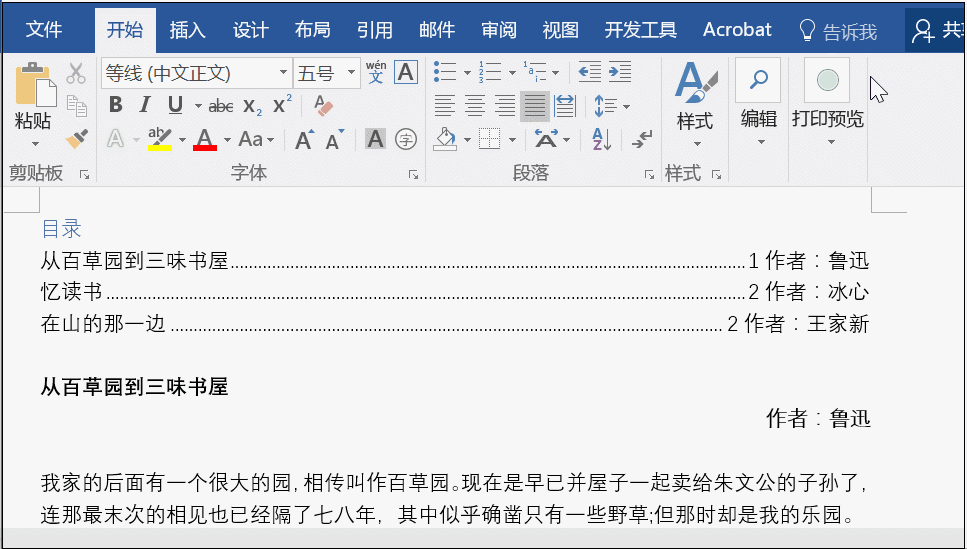Image resolution: width=967 pixels, height=549 pixels.
Task: Click the Sort A-Z icon
Action: (x=601, y=139)
